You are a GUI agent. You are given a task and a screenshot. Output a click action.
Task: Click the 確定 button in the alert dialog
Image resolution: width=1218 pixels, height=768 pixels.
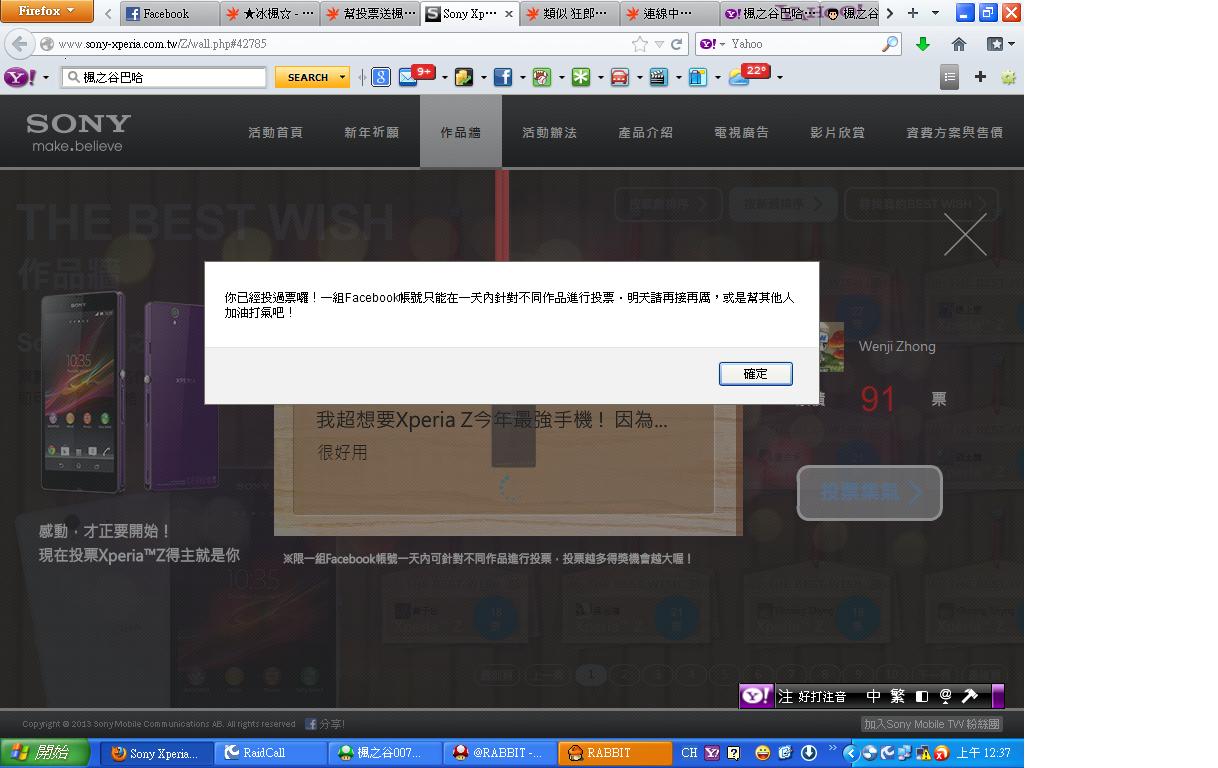point(755,373)
